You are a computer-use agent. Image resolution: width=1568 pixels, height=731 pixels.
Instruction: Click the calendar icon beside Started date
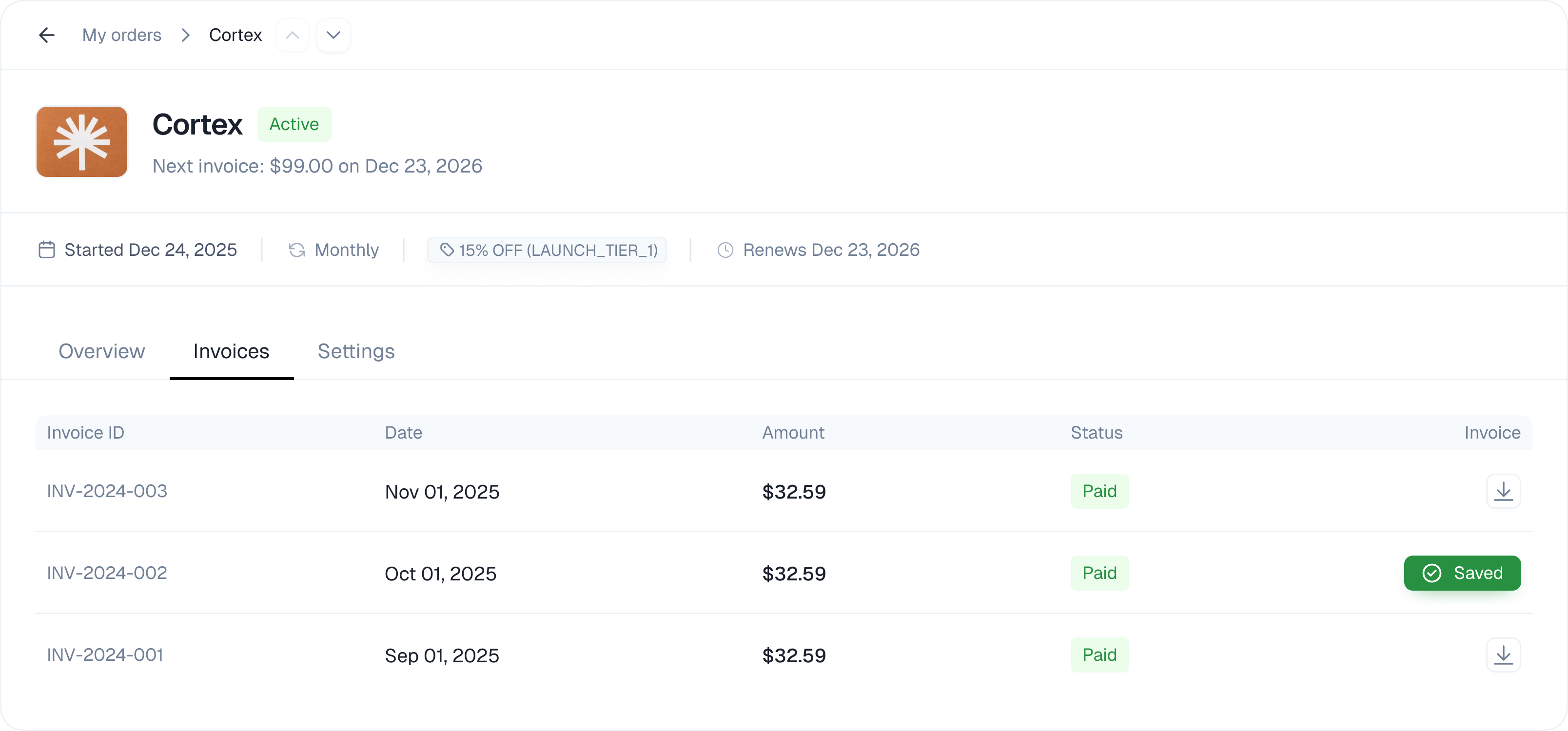coord(47,250)
